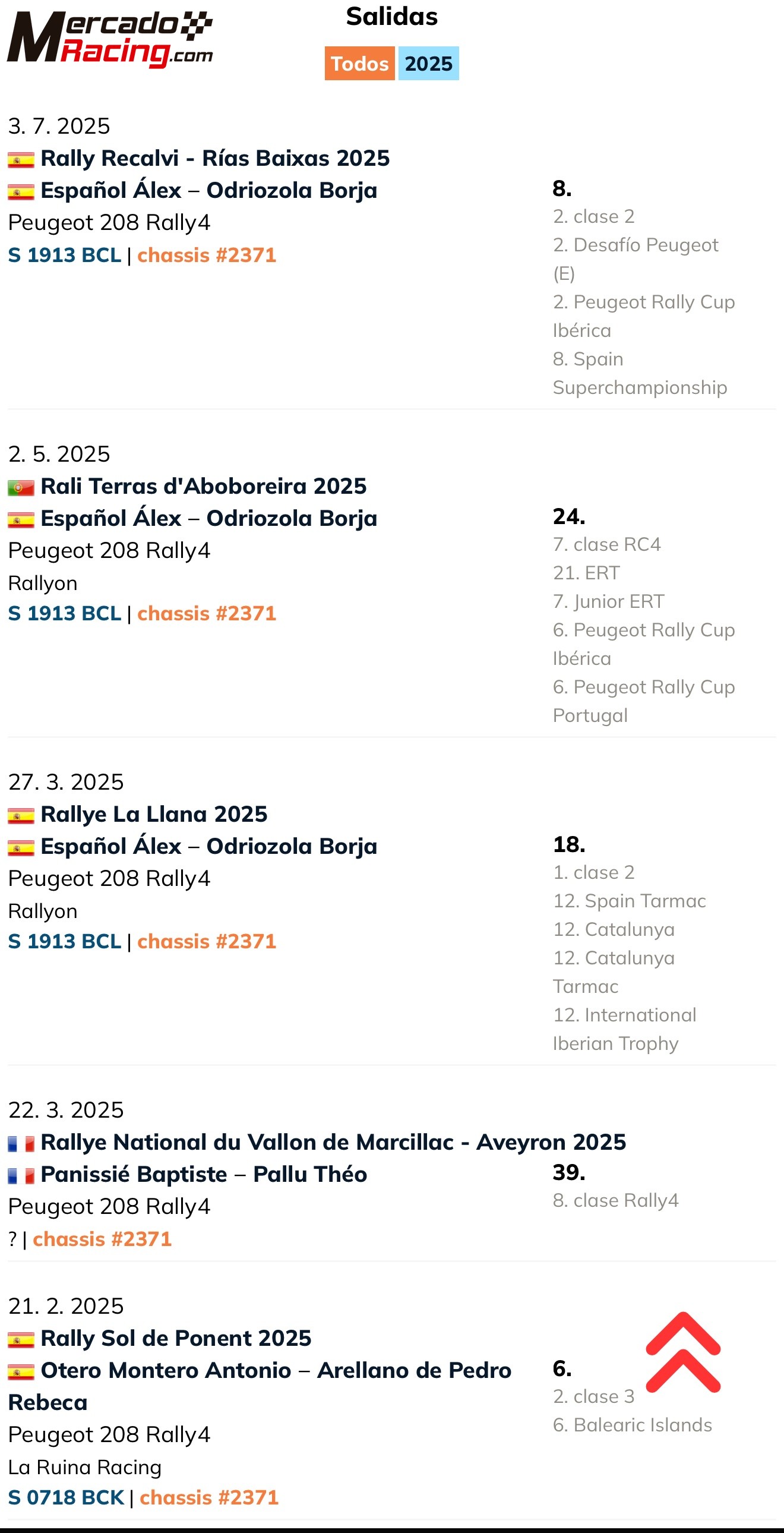This screenshot has height=1533, width=784.
Task: Select the Todos filter tab
Action: (359, 63)
